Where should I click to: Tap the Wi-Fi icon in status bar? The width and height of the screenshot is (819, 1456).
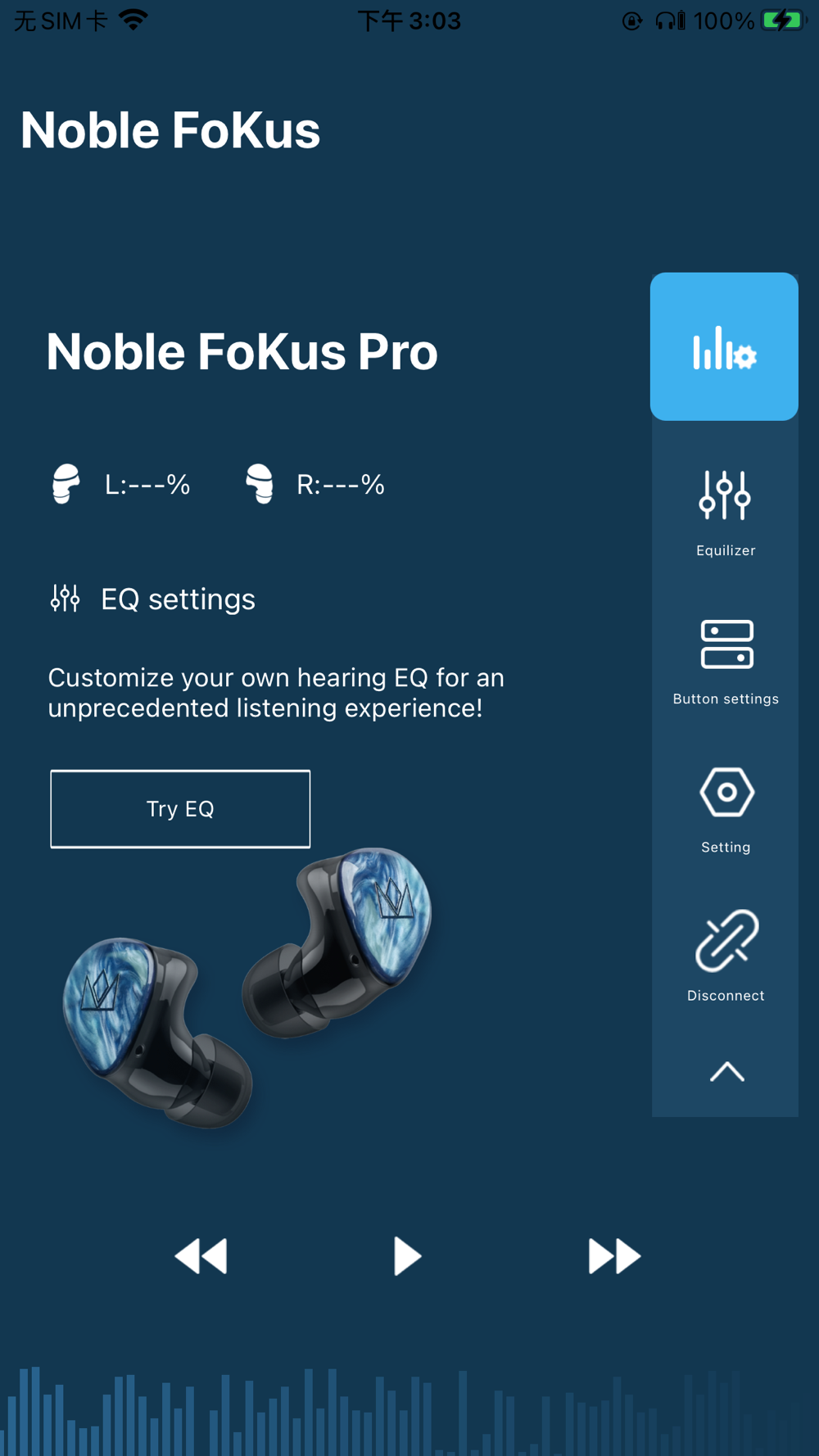click(x=133, y=20)
